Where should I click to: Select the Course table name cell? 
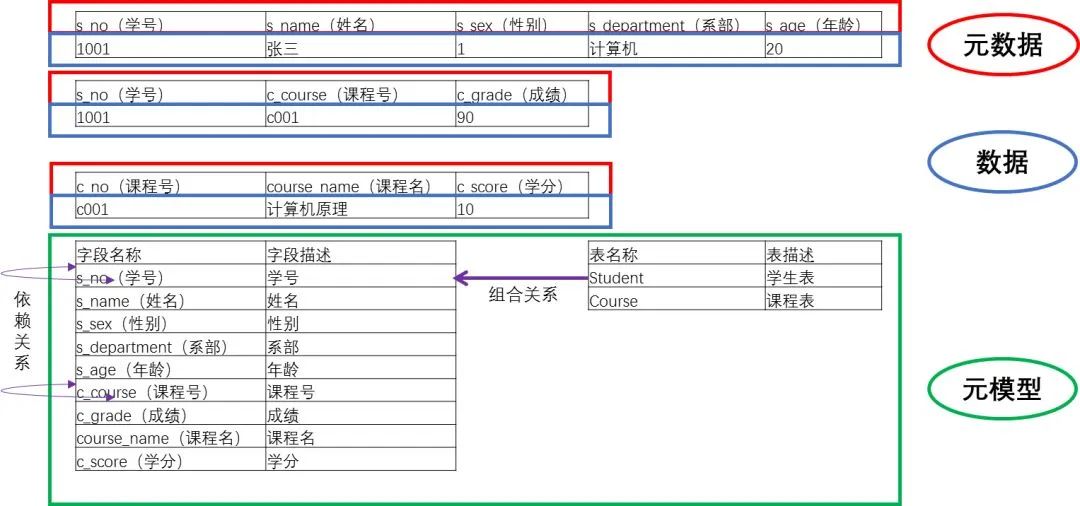pos(676,299)
